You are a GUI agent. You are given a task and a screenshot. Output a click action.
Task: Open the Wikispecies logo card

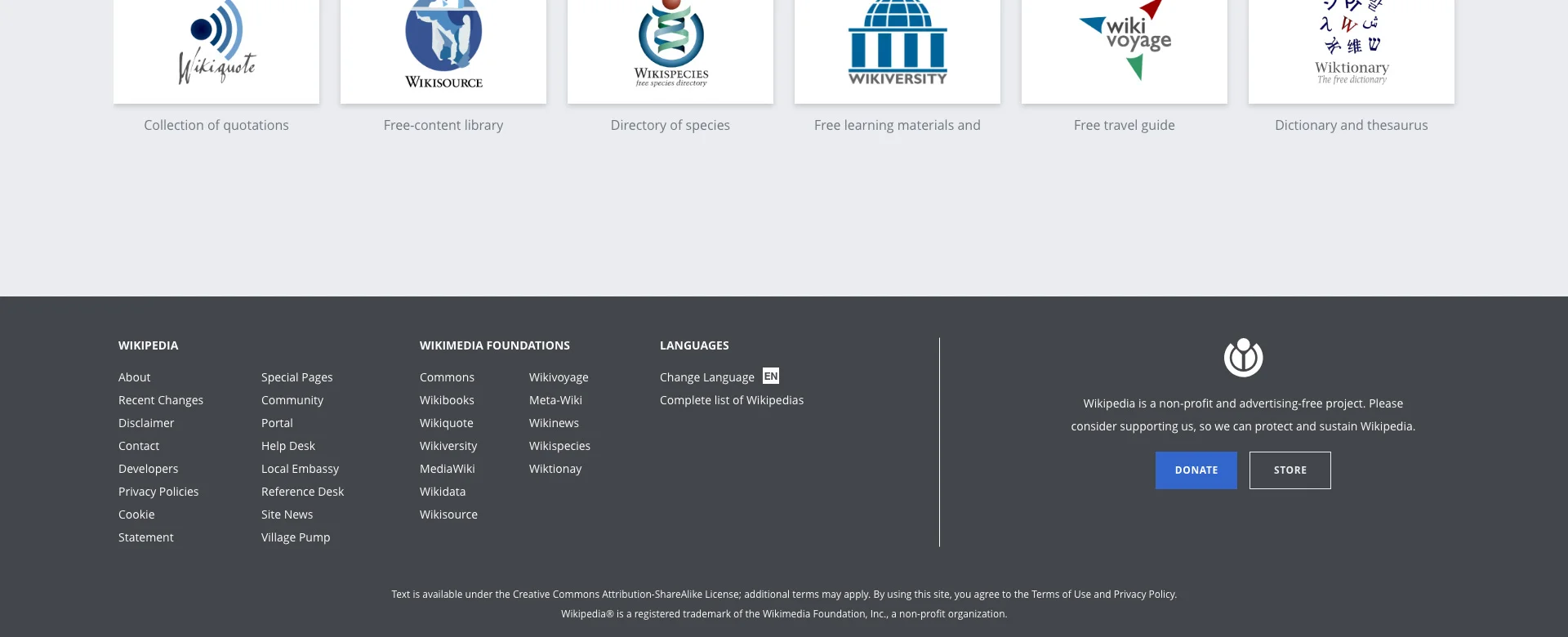pos(670,51)
